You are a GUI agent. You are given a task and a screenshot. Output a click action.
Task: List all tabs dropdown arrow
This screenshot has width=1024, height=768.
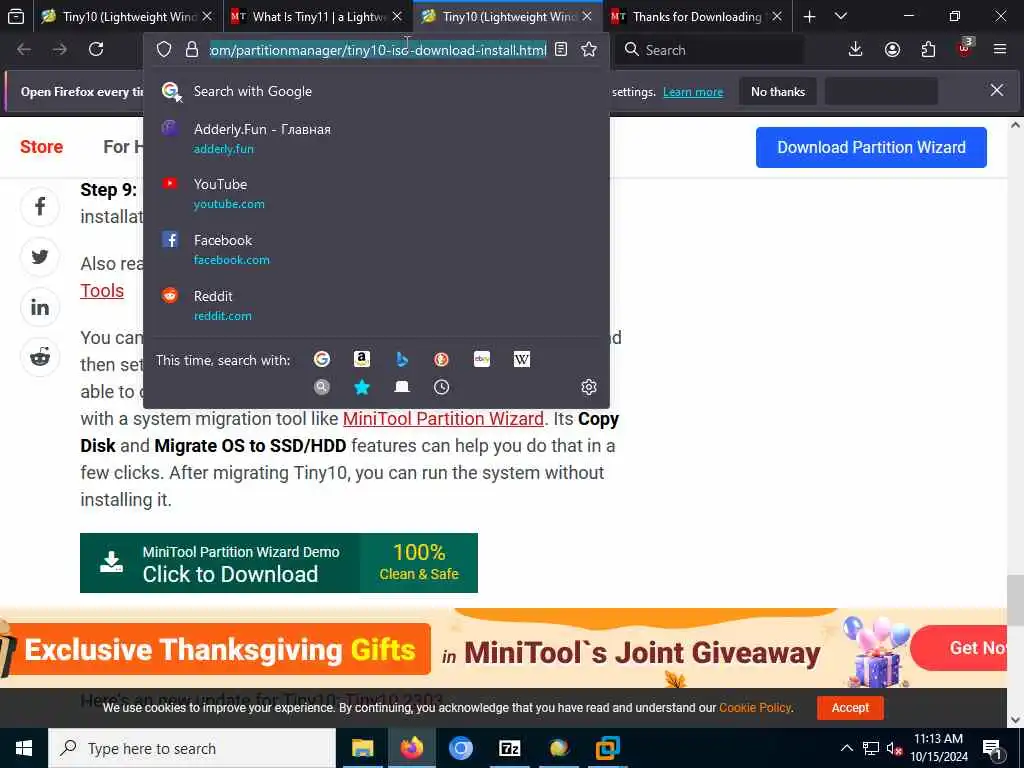tap(841, 16)
